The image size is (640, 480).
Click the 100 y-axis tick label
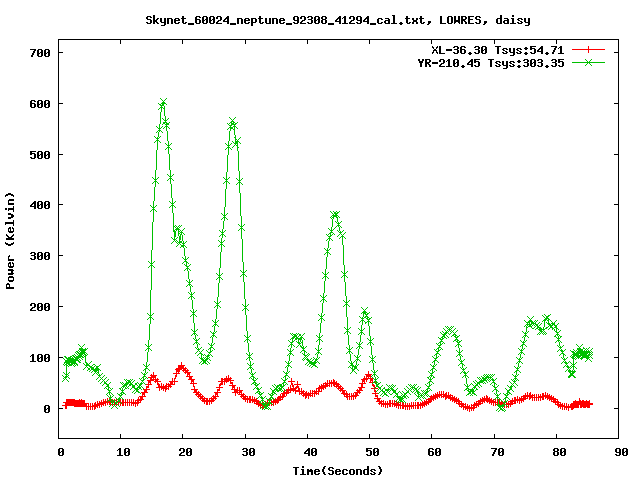(x=40, y=358)
